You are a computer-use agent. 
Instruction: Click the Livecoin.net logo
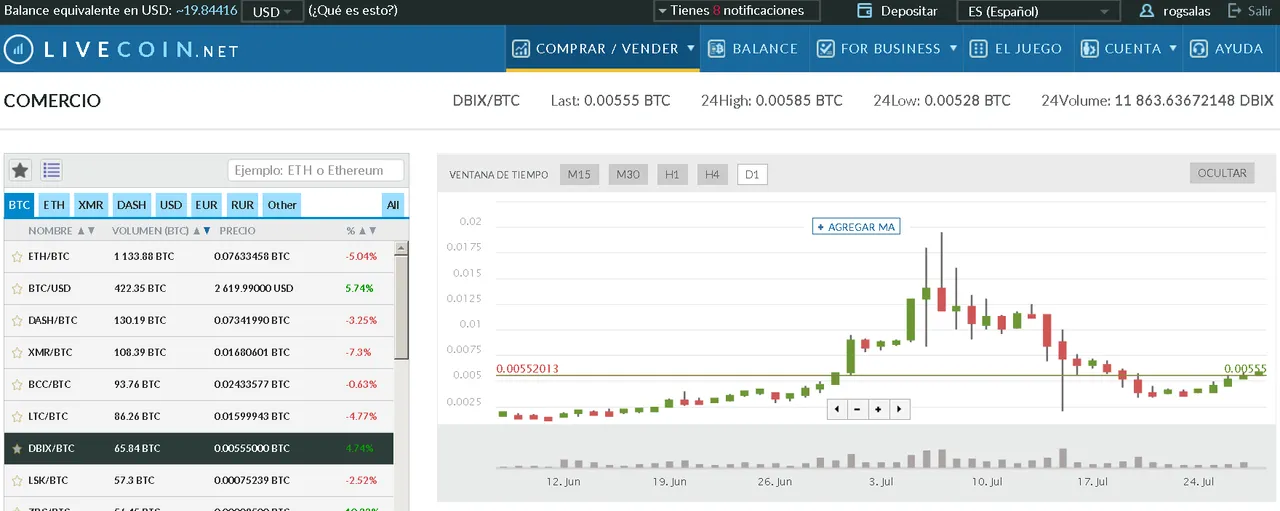click(x=121, y=49)
